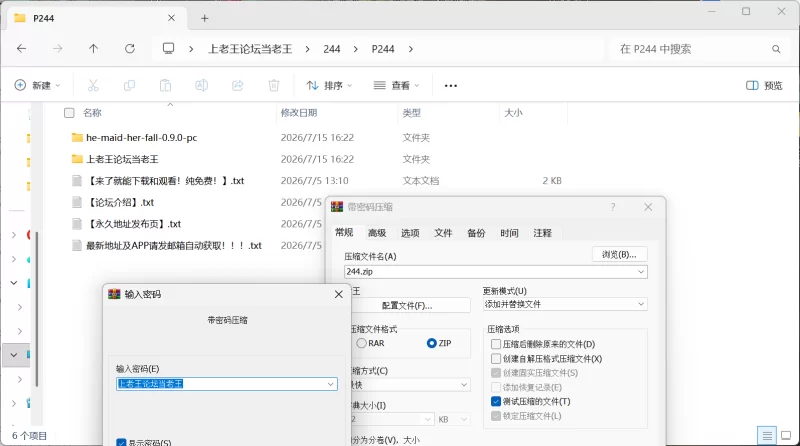800x446 pixels.
Task: Expand the archive name 244.zip dropdown
Action: pyautogui.click(x=641, y=272)
